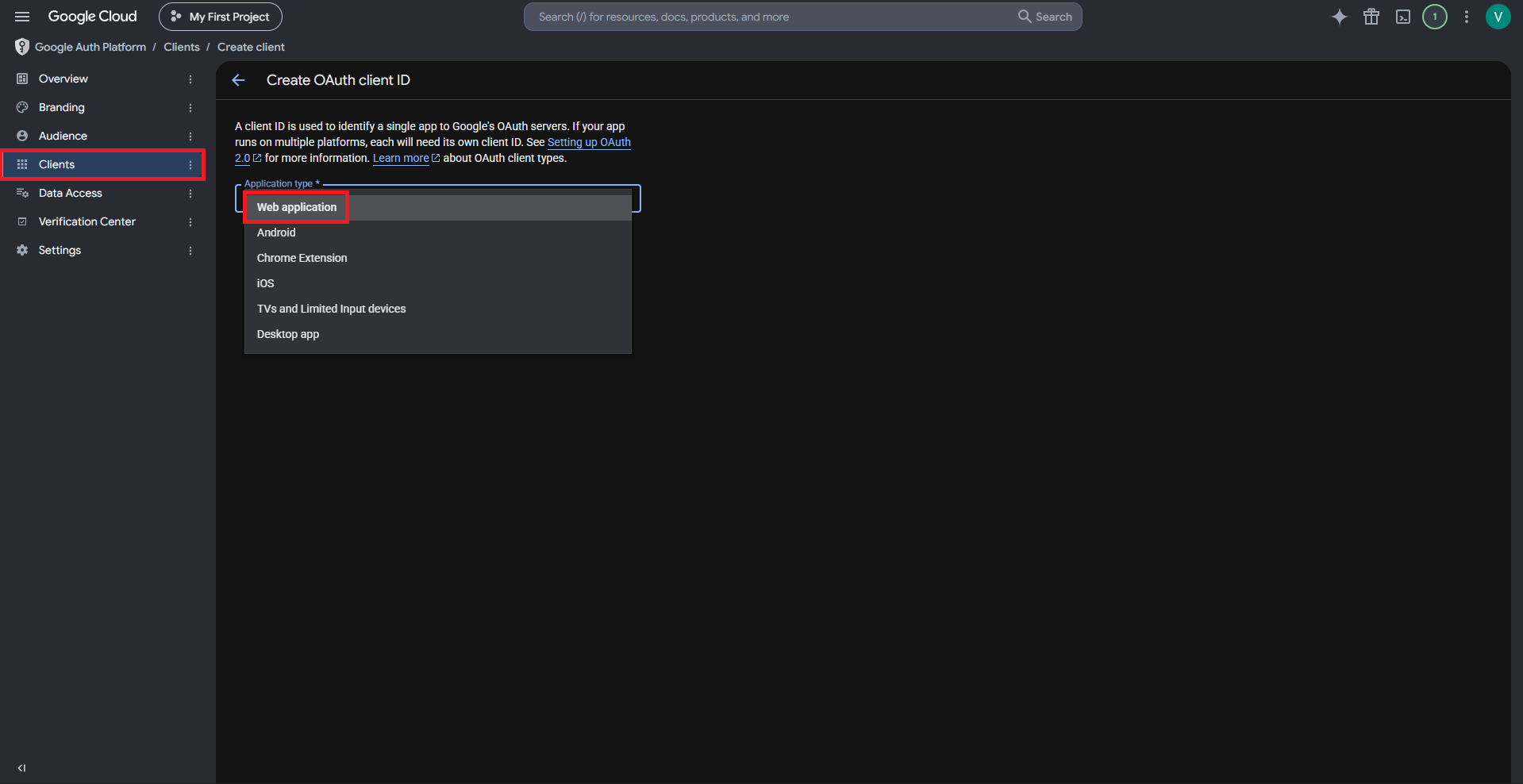Open Settings row three-dot menu
This screenshot has width=1523, height=784.
tap(190, 251)
